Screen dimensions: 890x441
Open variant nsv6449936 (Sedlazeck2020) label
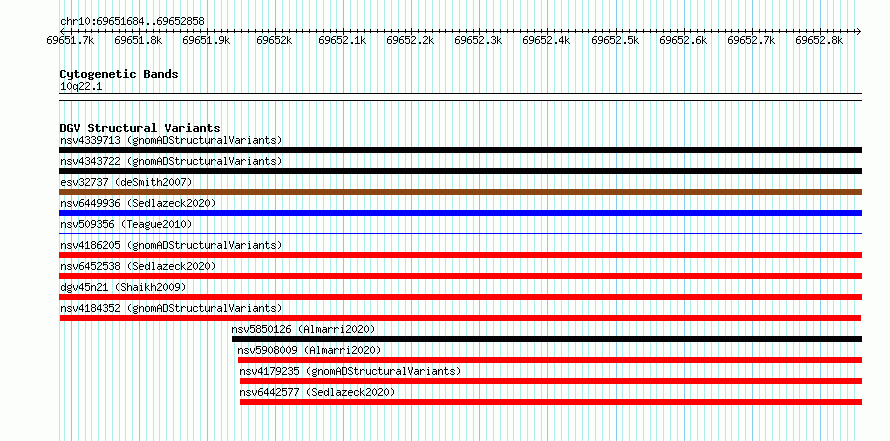tap(138, 203)
